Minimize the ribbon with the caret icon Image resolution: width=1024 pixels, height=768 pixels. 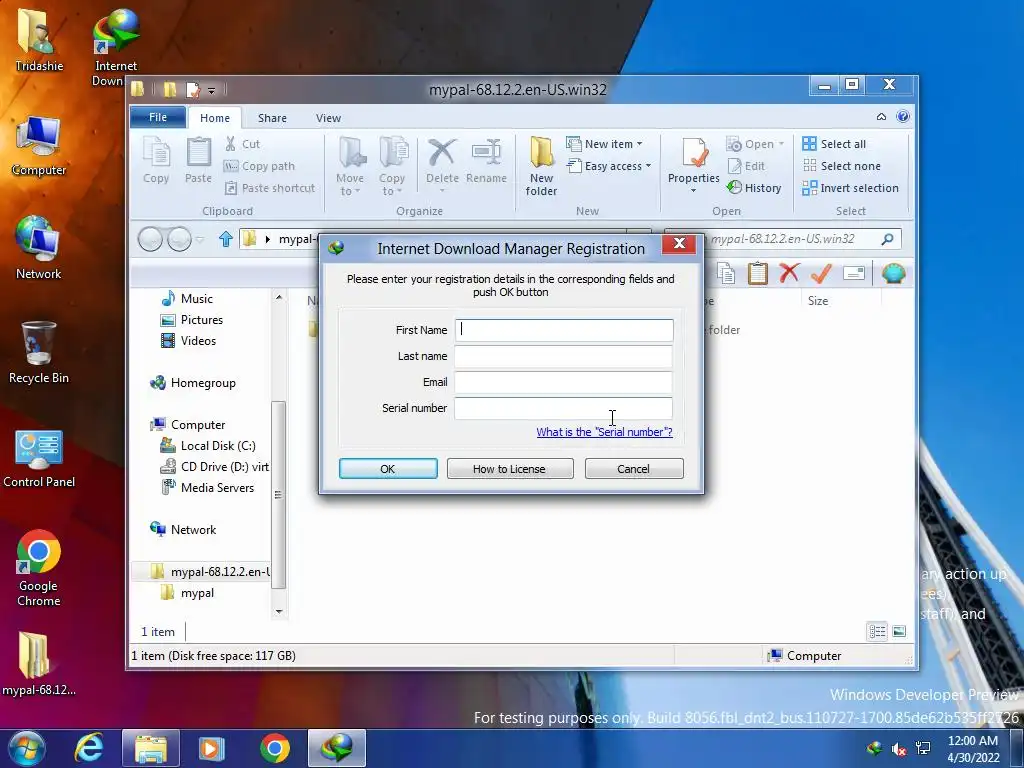881,117
